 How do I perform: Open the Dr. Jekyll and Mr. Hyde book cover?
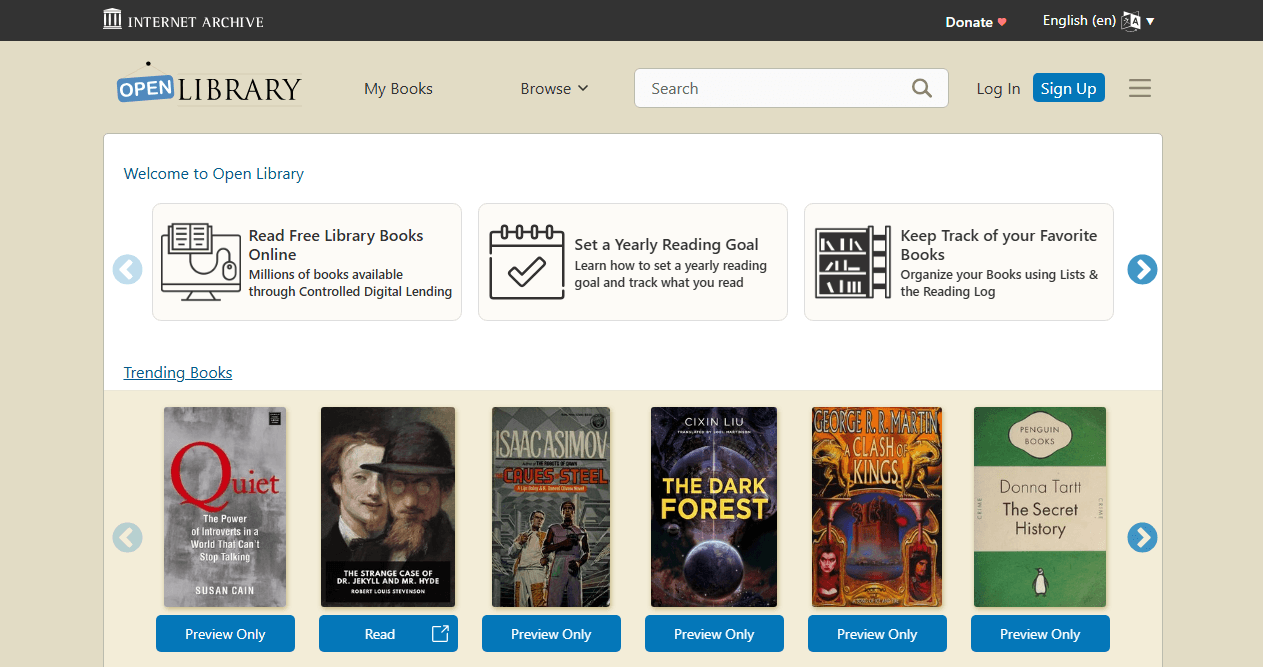[x=388, y=507]
